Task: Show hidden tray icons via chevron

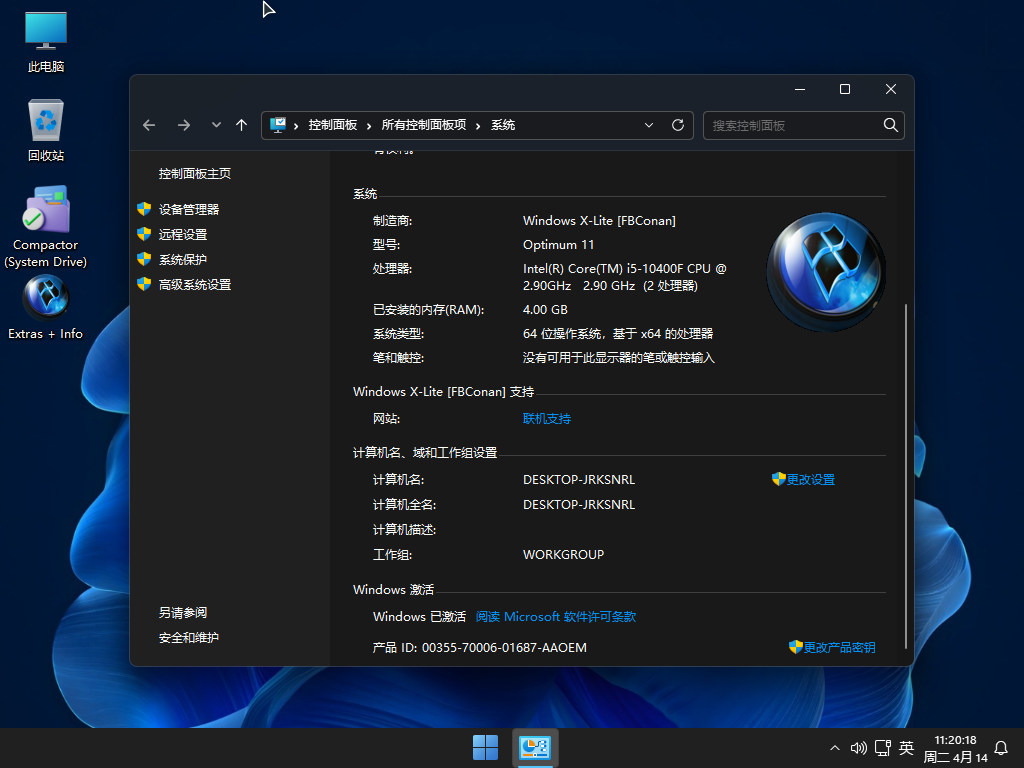Action: coord(833,747)
